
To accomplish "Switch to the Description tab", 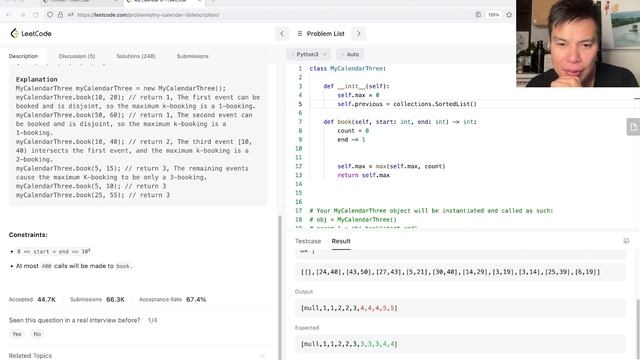I will pos(23,56).
